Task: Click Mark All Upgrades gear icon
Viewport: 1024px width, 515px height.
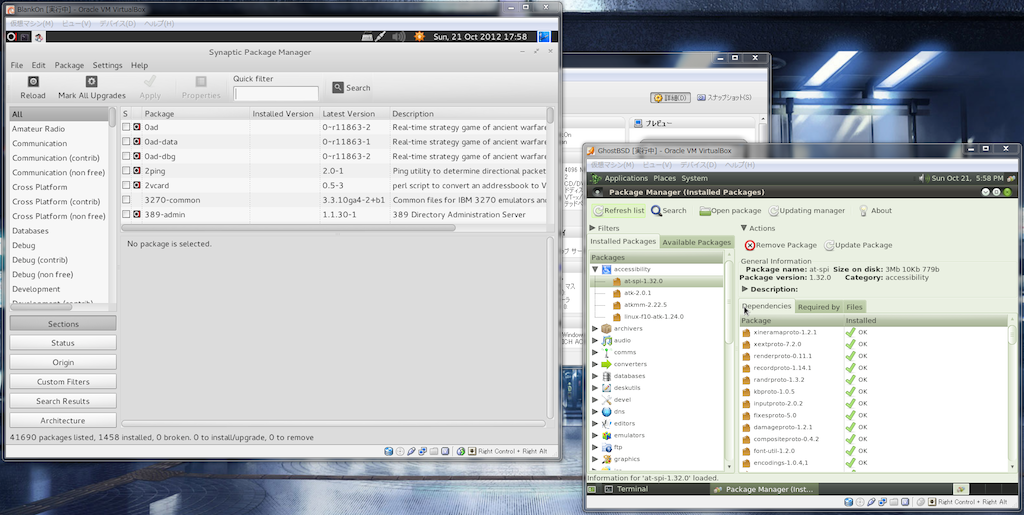Action: point(91,82)
